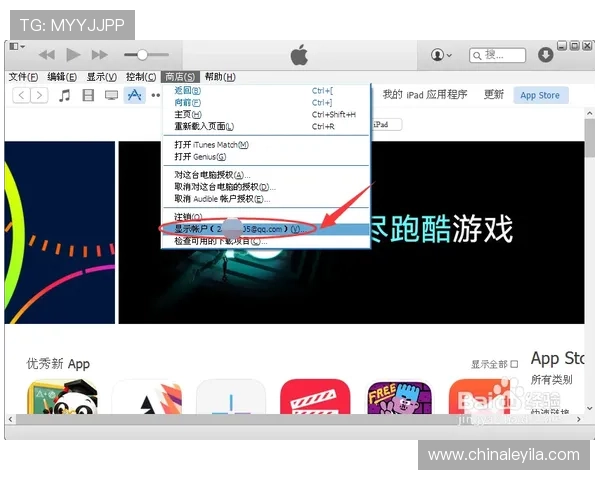The image size is (600, 480).
Task: Switch to the TV shows icon
Action: point(111,95)
